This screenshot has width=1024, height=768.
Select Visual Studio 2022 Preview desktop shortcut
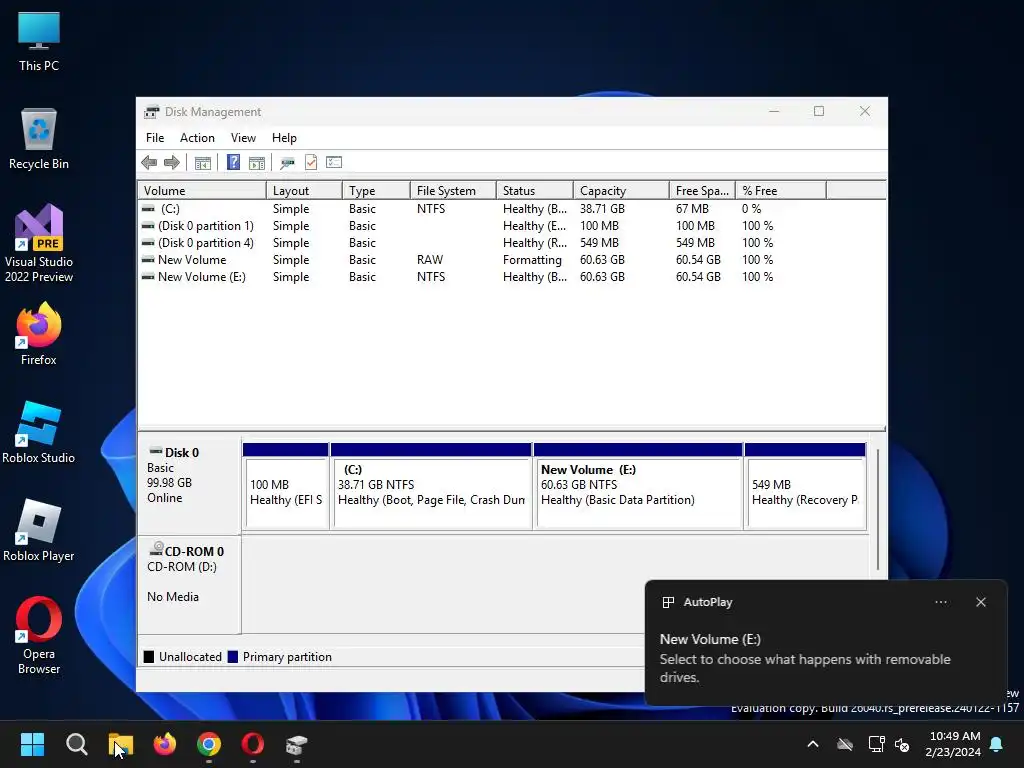(x=39, y=243)
